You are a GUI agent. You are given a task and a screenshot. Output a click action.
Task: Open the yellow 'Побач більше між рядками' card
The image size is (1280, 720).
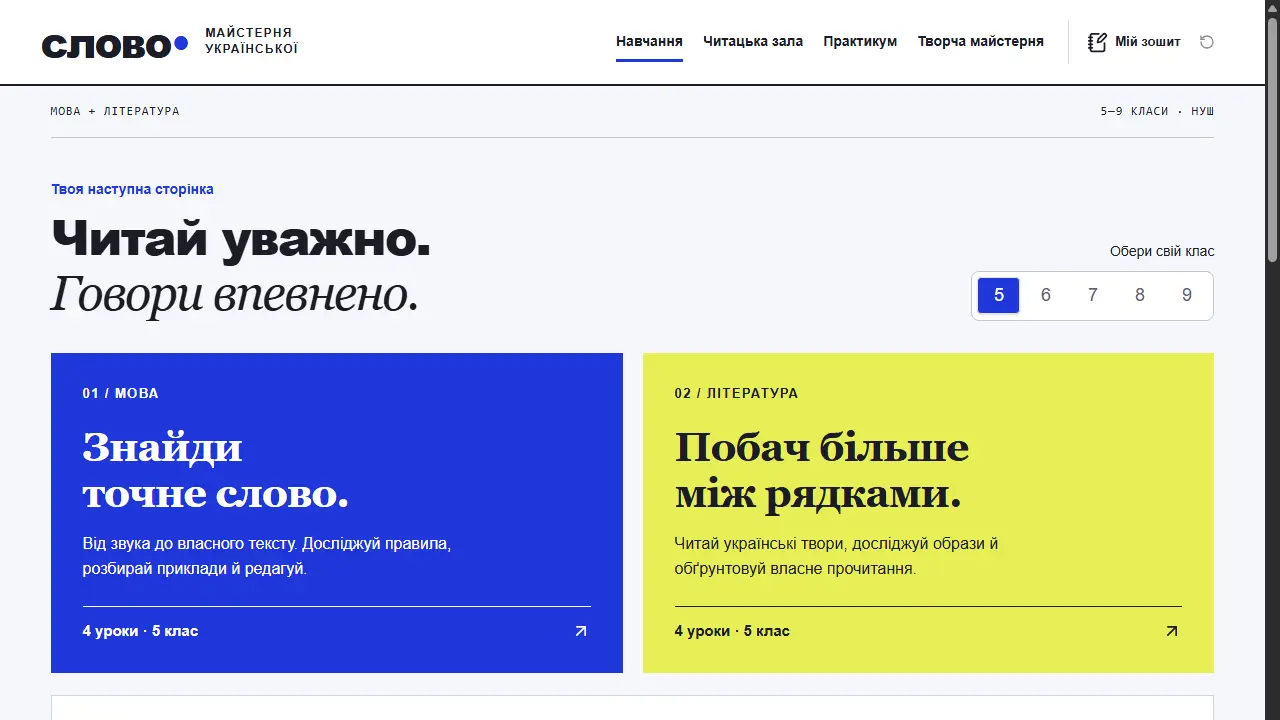point(928,513)
